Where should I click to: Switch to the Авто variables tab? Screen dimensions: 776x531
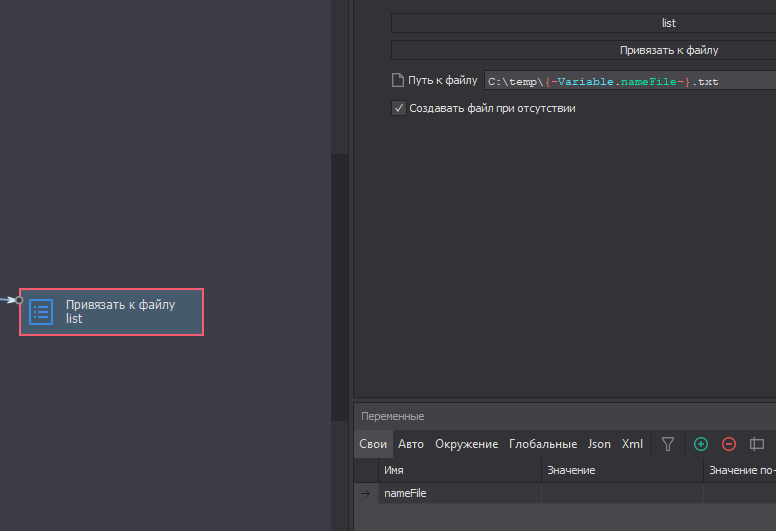(411, 444)
